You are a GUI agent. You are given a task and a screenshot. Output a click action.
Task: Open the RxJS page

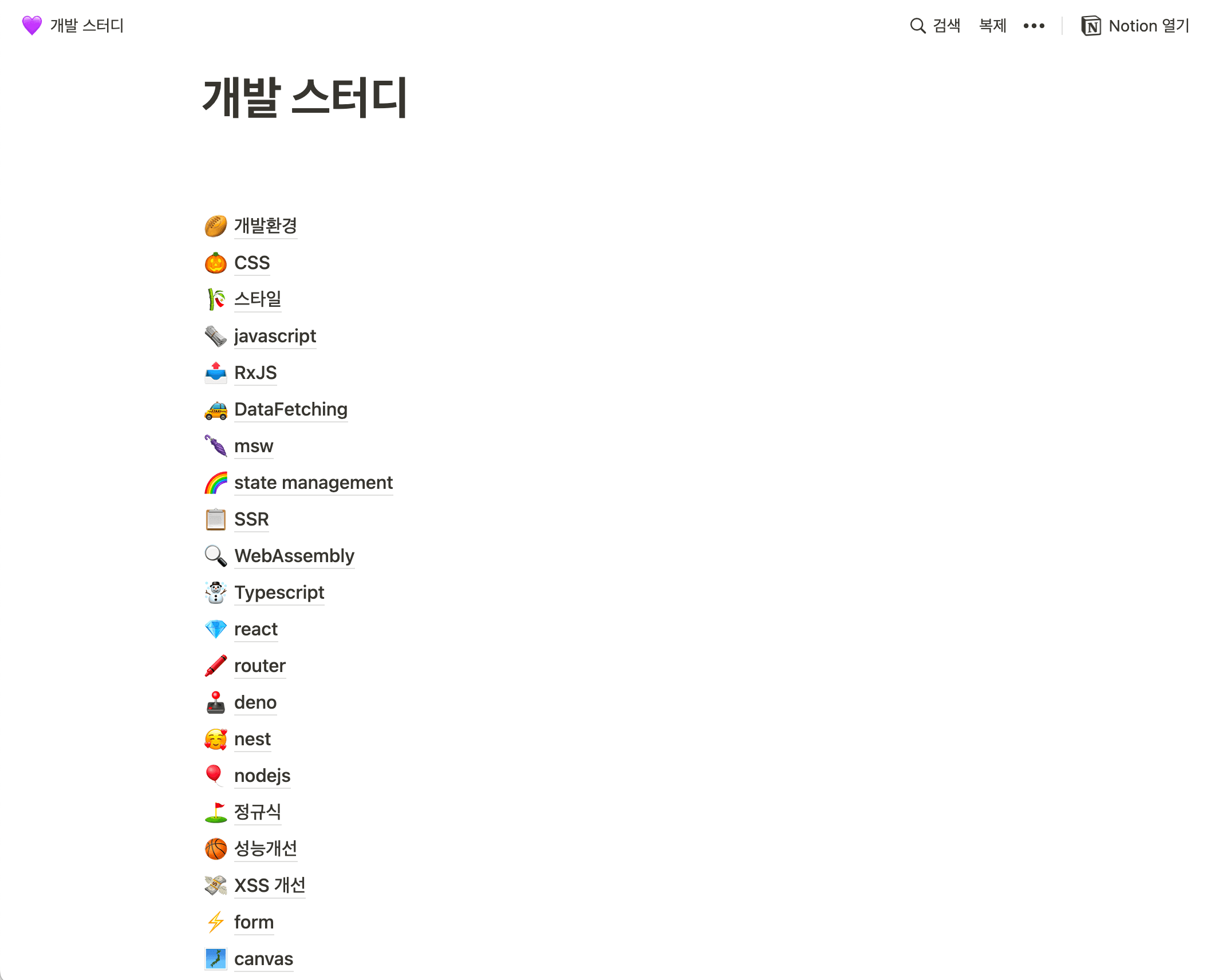(x=255, y=373)
